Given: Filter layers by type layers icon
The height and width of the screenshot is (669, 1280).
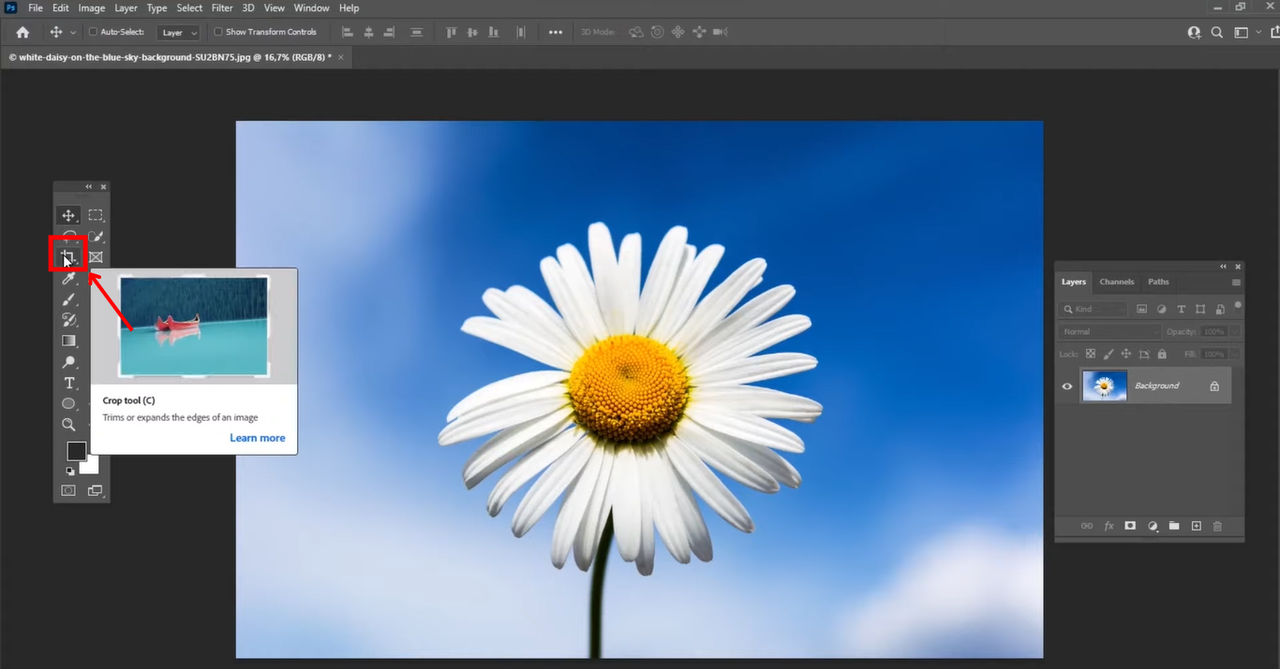Looking at the screenshot, I should pos(1181,310).
